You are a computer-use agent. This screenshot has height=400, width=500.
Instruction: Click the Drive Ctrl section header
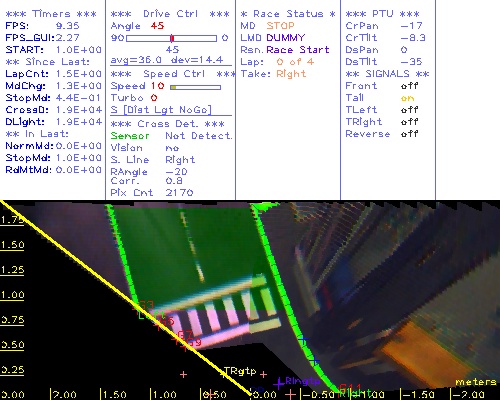(170, 14)
